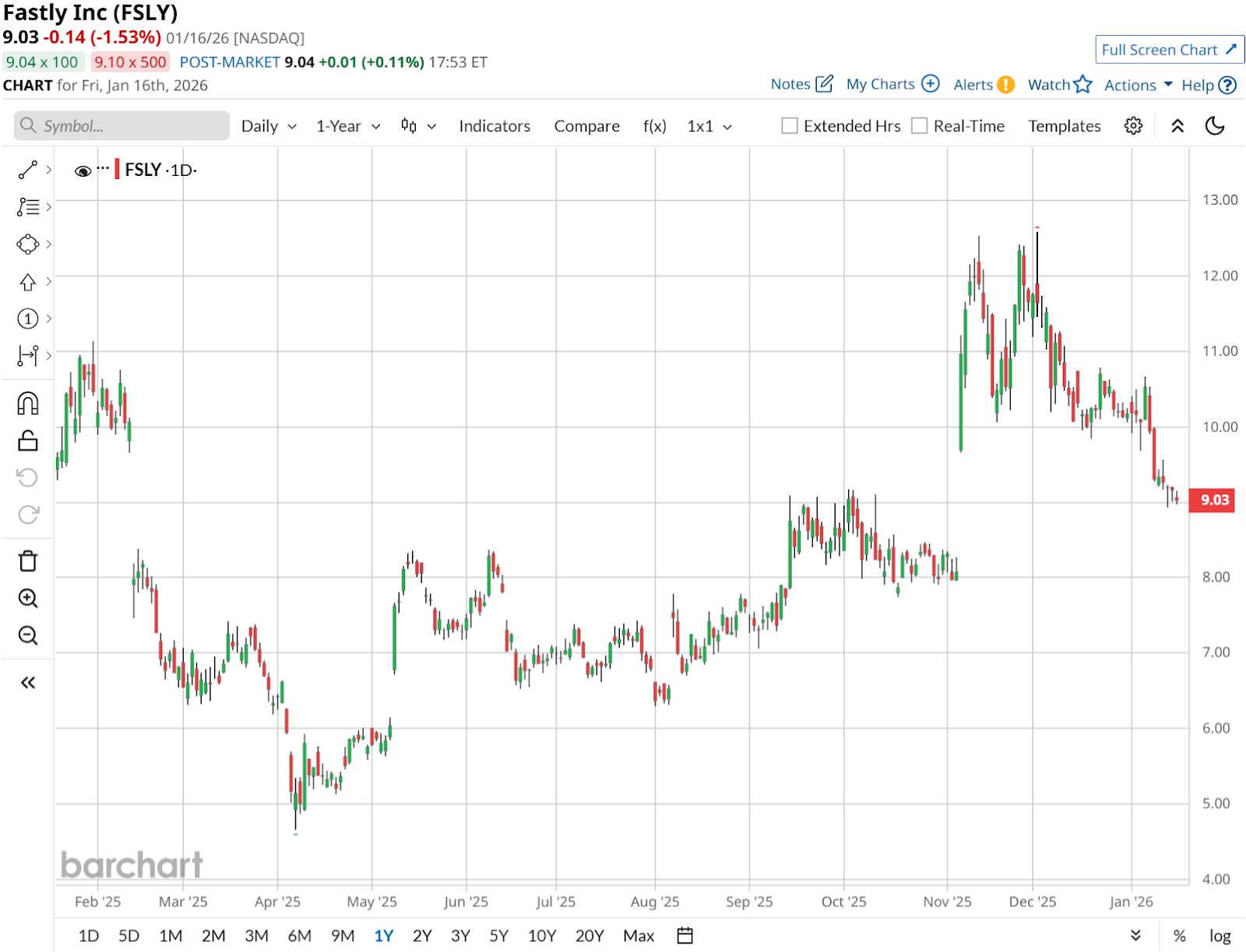Open FSLY series more options dots
Image resolution: width=1246 pixels, height=952 pixels.
[x=103, y=168]
